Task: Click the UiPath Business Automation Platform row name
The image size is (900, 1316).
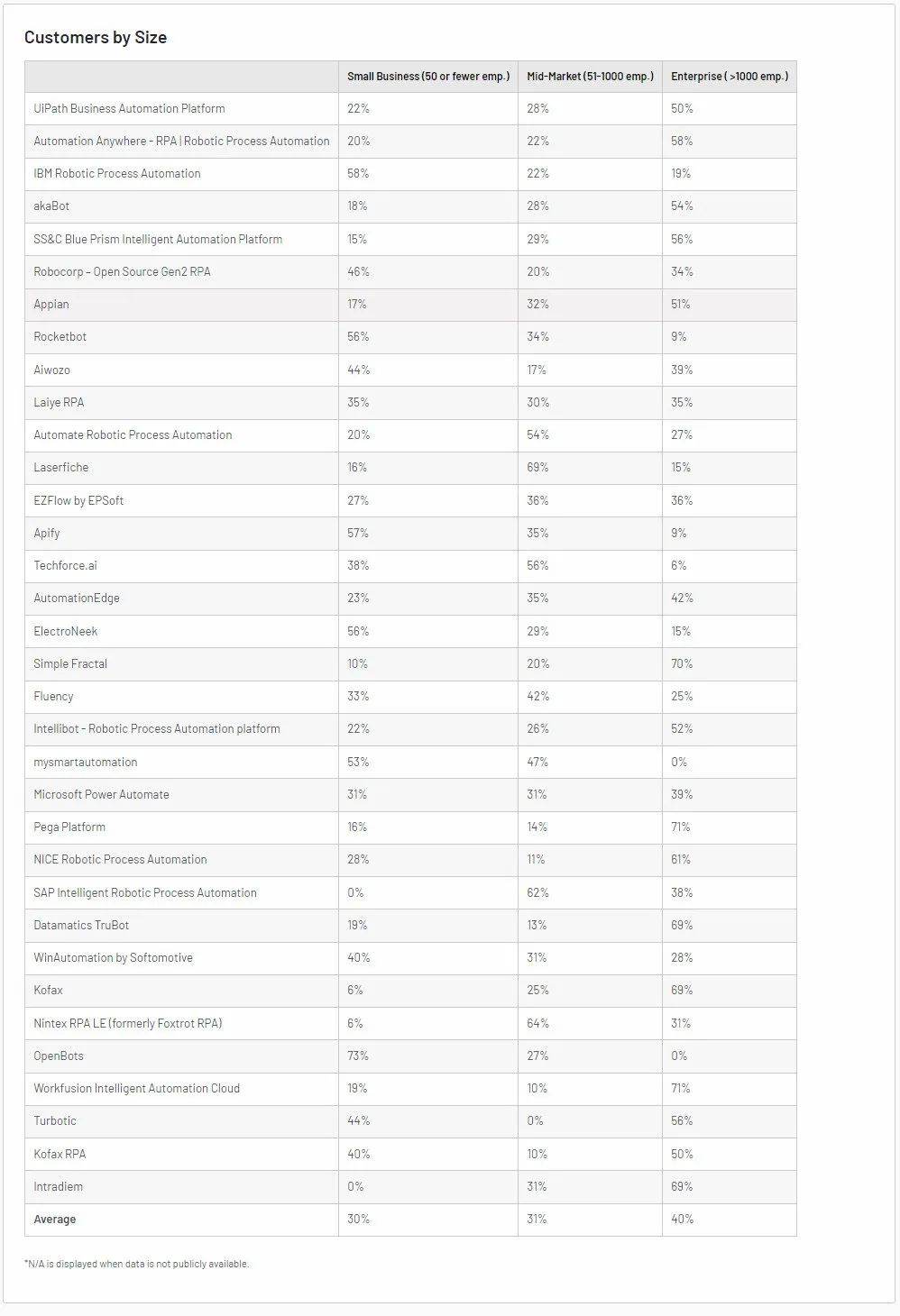Action: click(129, 108)
